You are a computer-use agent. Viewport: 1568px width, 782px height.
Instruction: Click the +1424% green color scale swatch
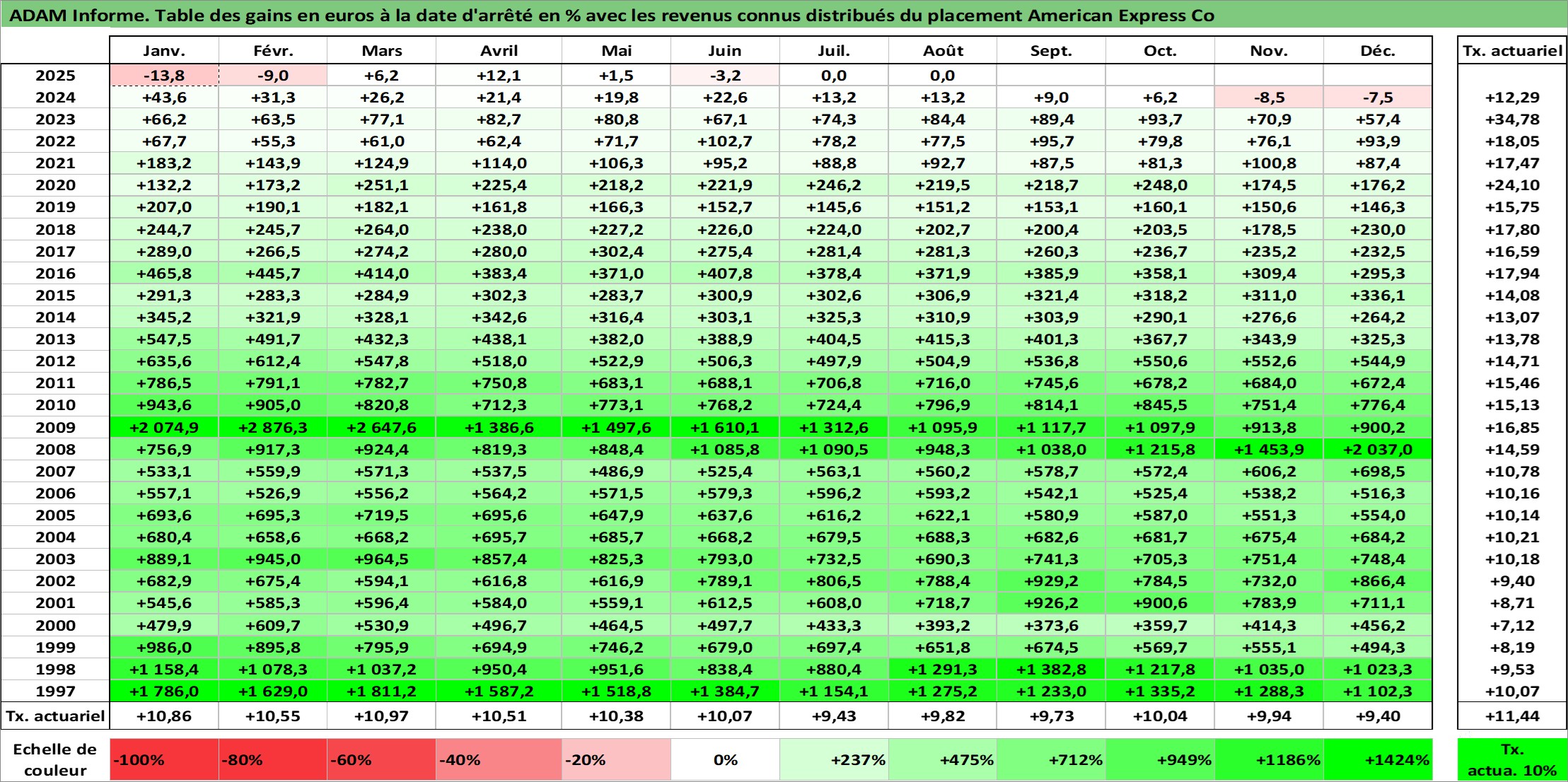1378,759
